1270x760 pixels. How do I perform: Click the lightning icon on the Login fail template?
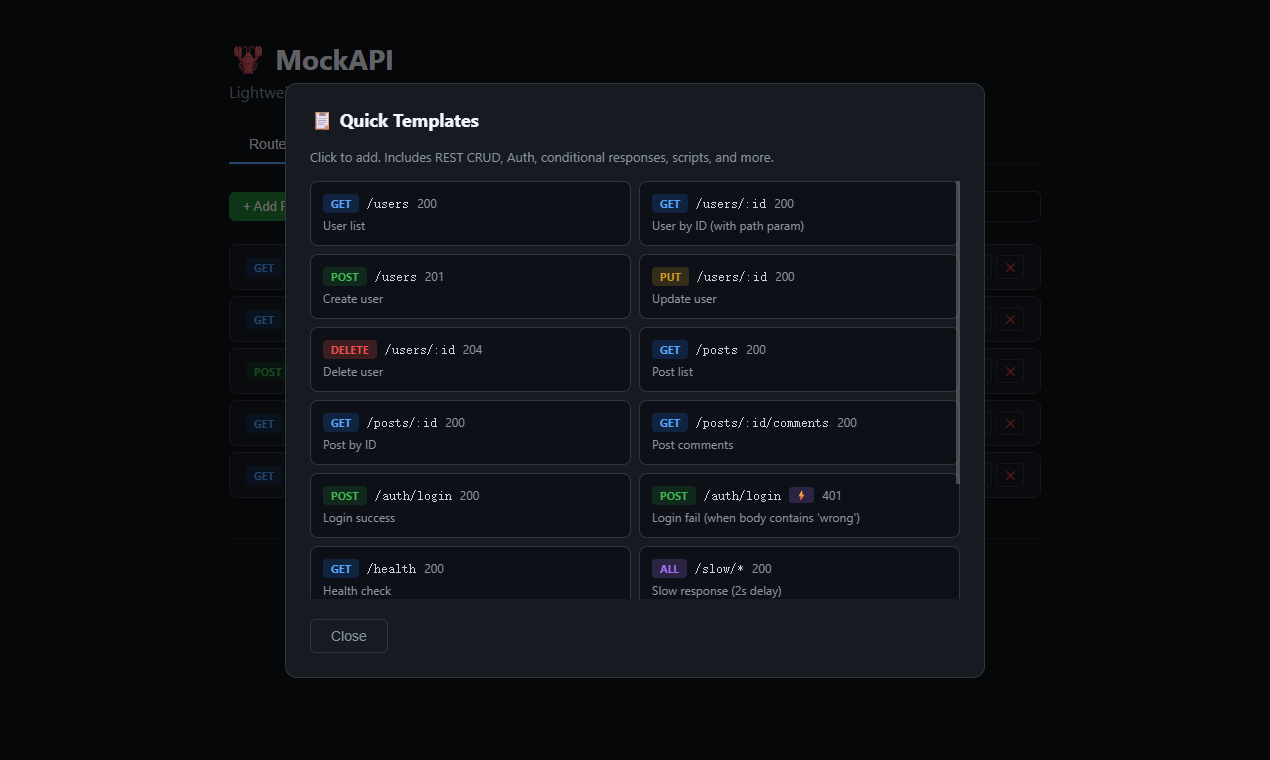[x=801, y=495]
